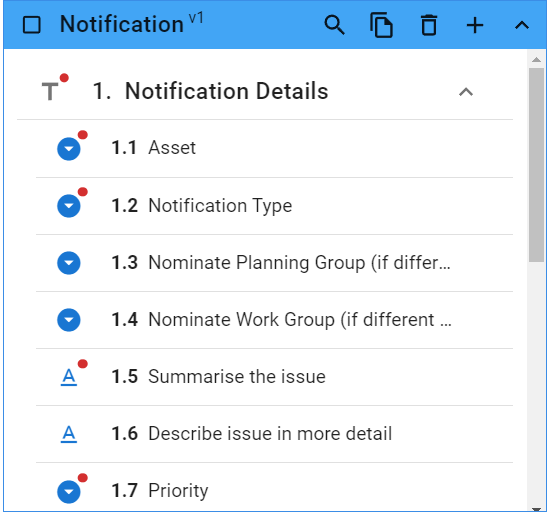
Task: Click dropdown icon for 1.2 Notification Type
Action: (69, 206)
